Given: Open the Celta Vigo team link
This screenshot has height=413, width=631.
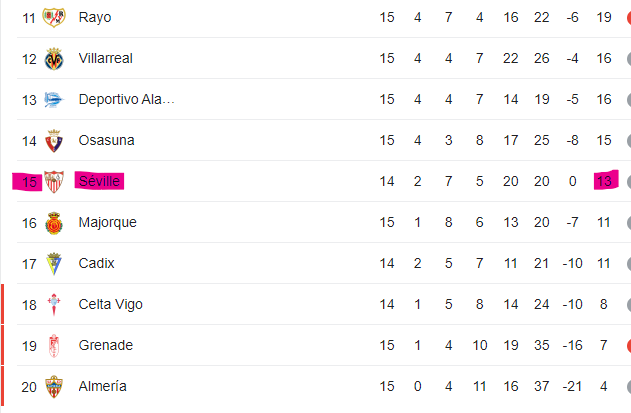Looking at the screenshot, I should pyautogui.click(x=110, y=305).
